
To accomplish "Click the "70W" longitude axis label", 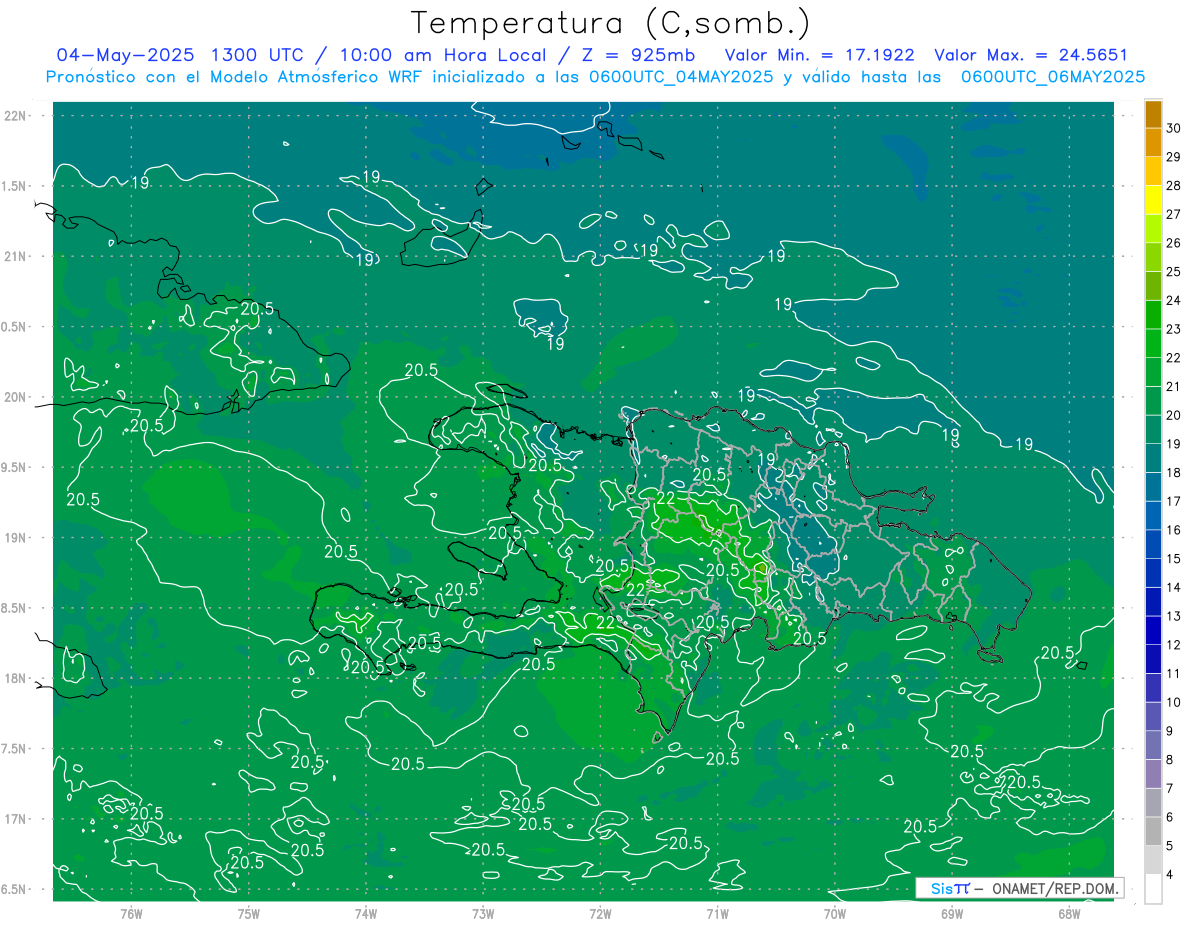I will (835, 913).
